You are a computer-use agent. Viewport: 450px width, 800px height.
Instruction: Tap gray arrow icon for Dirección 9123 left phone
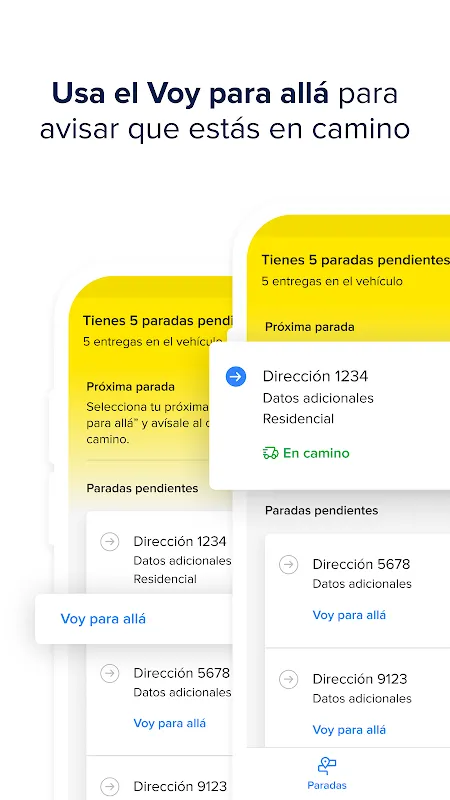click(110, 786)
